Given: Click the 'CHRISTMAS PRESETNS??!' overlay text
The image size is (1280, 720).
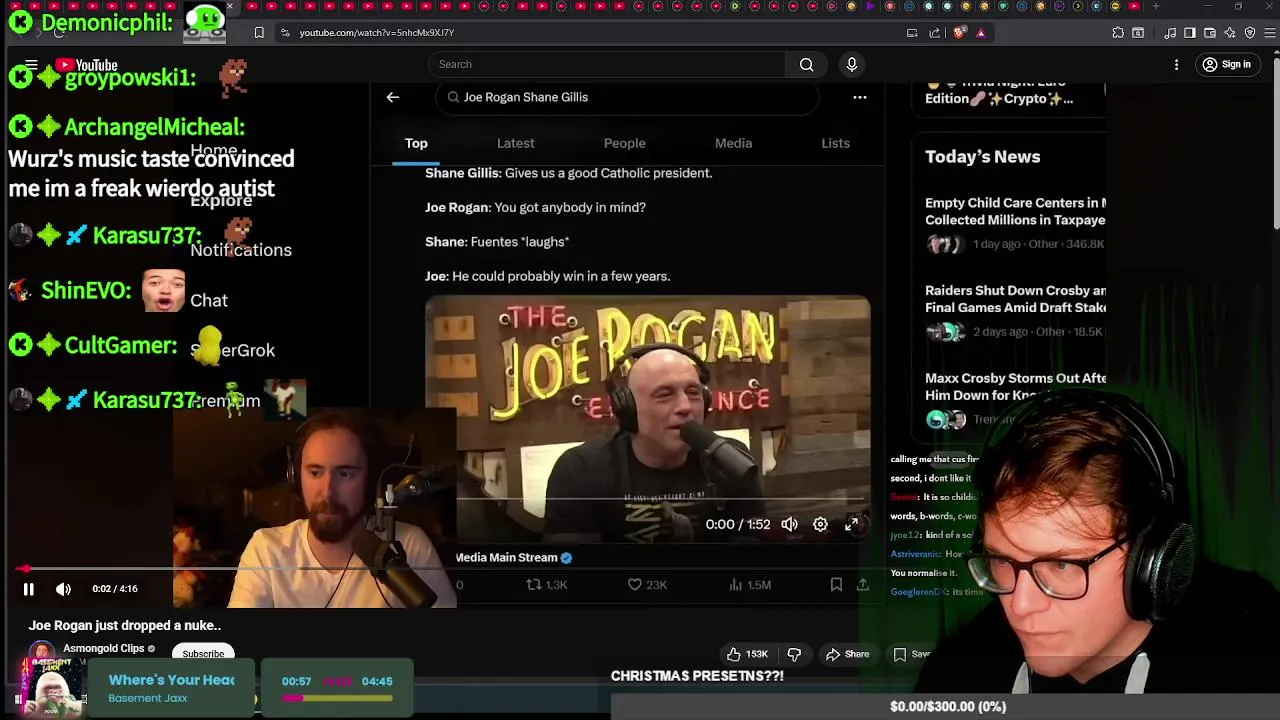Looking at the screenshot, I should [x=697, y=676].
